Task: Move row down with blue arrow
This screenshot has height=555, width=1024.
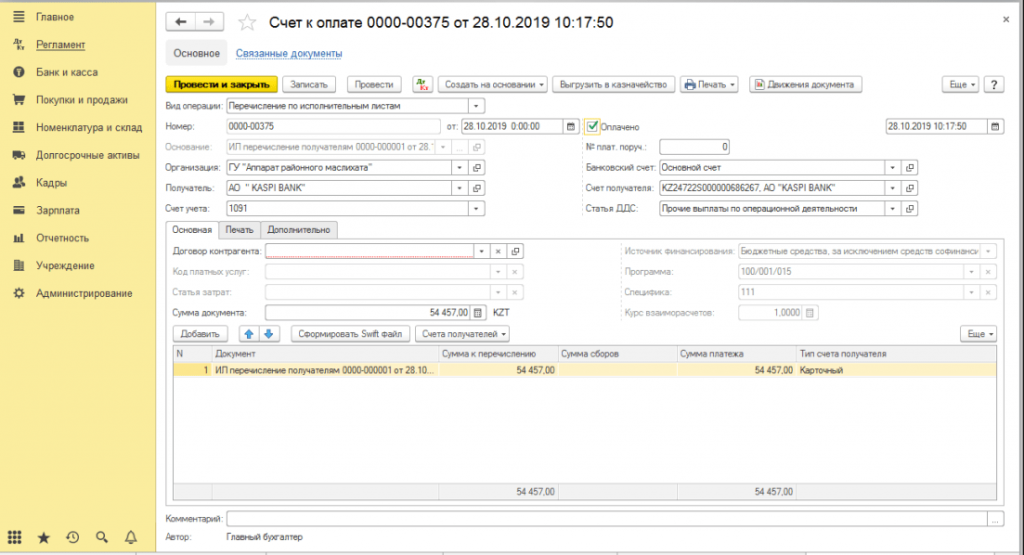Action: 269,333
